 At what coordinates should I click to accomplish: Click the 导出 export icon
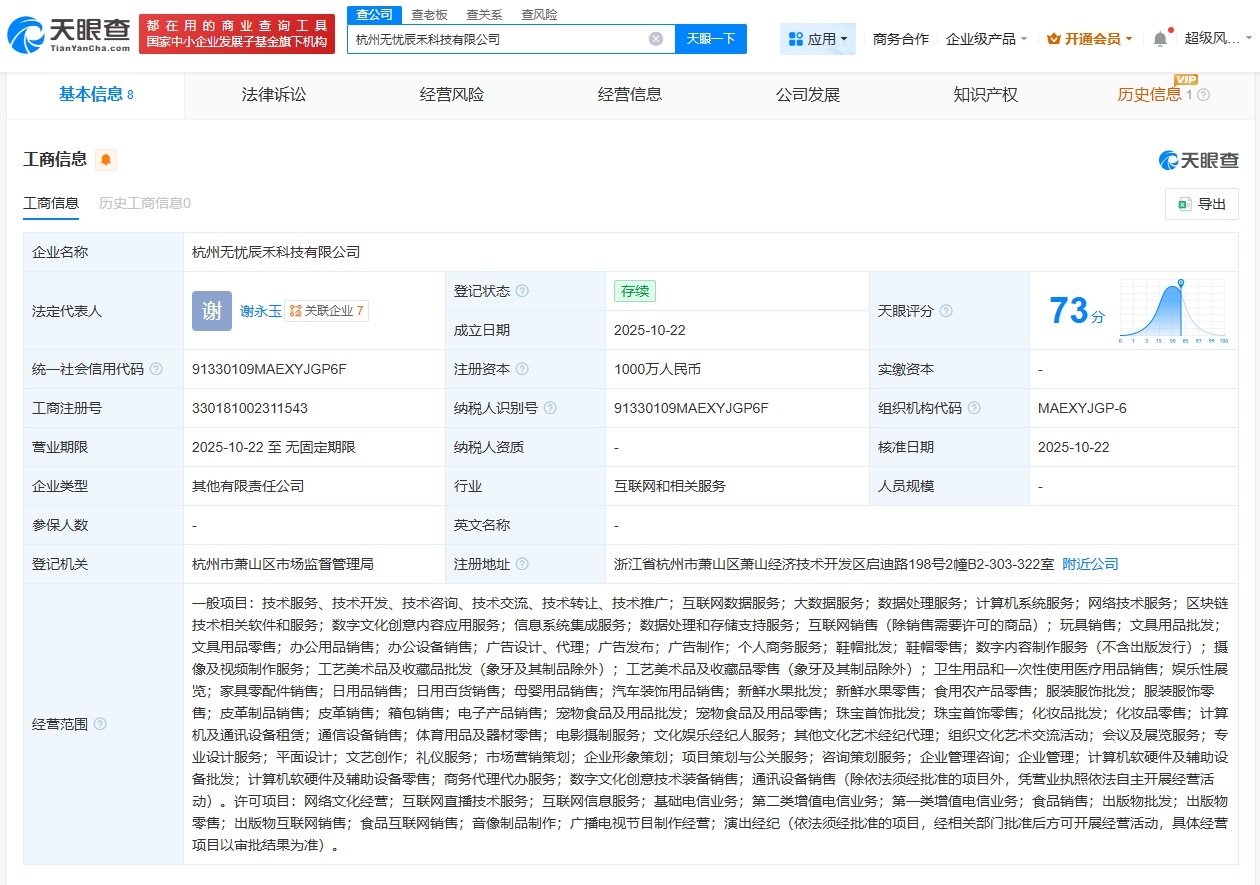click(x=1185, y=204)
